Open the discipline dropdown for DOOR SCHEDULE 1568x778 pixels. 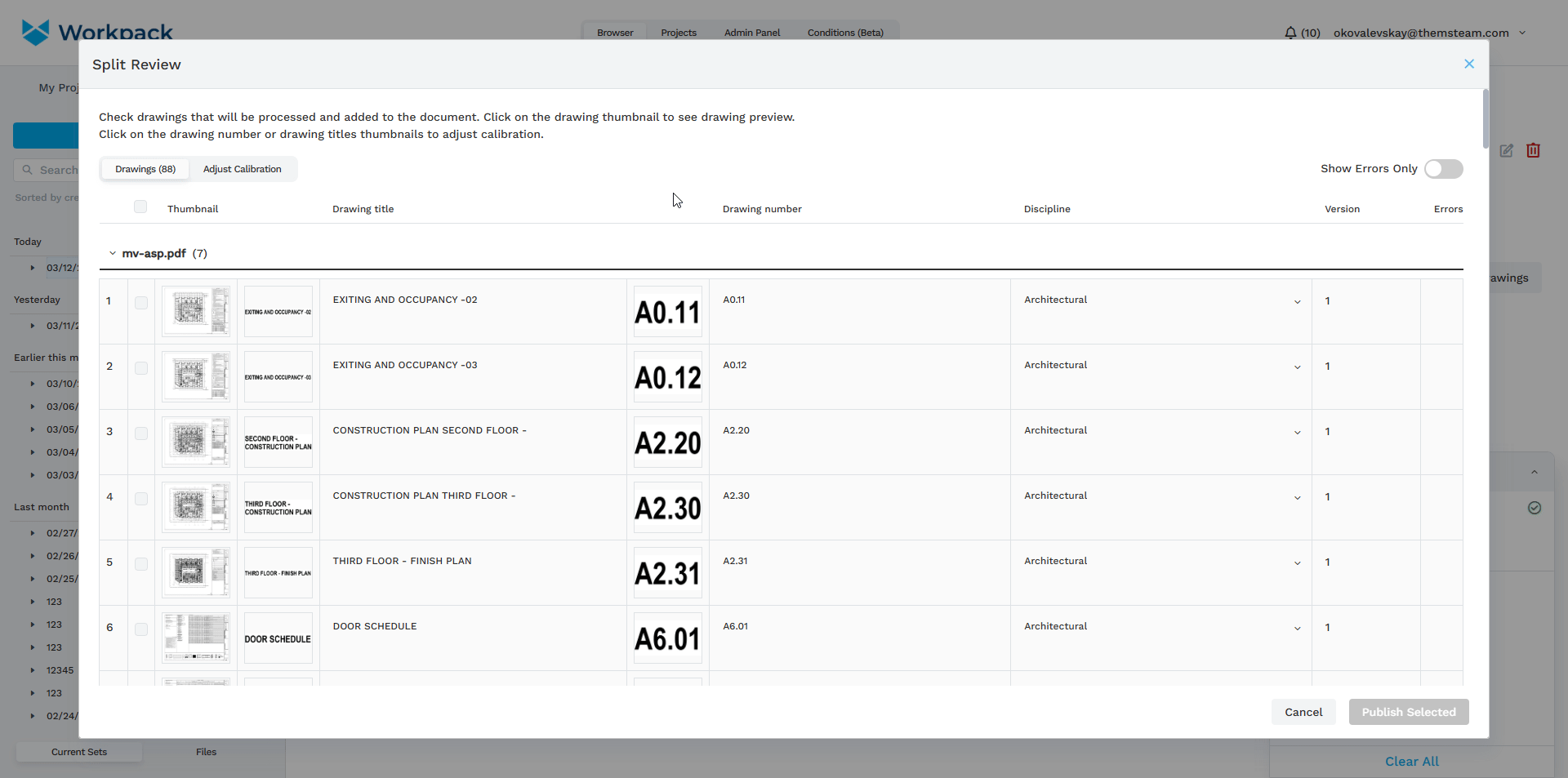[x=1297, y=629]
